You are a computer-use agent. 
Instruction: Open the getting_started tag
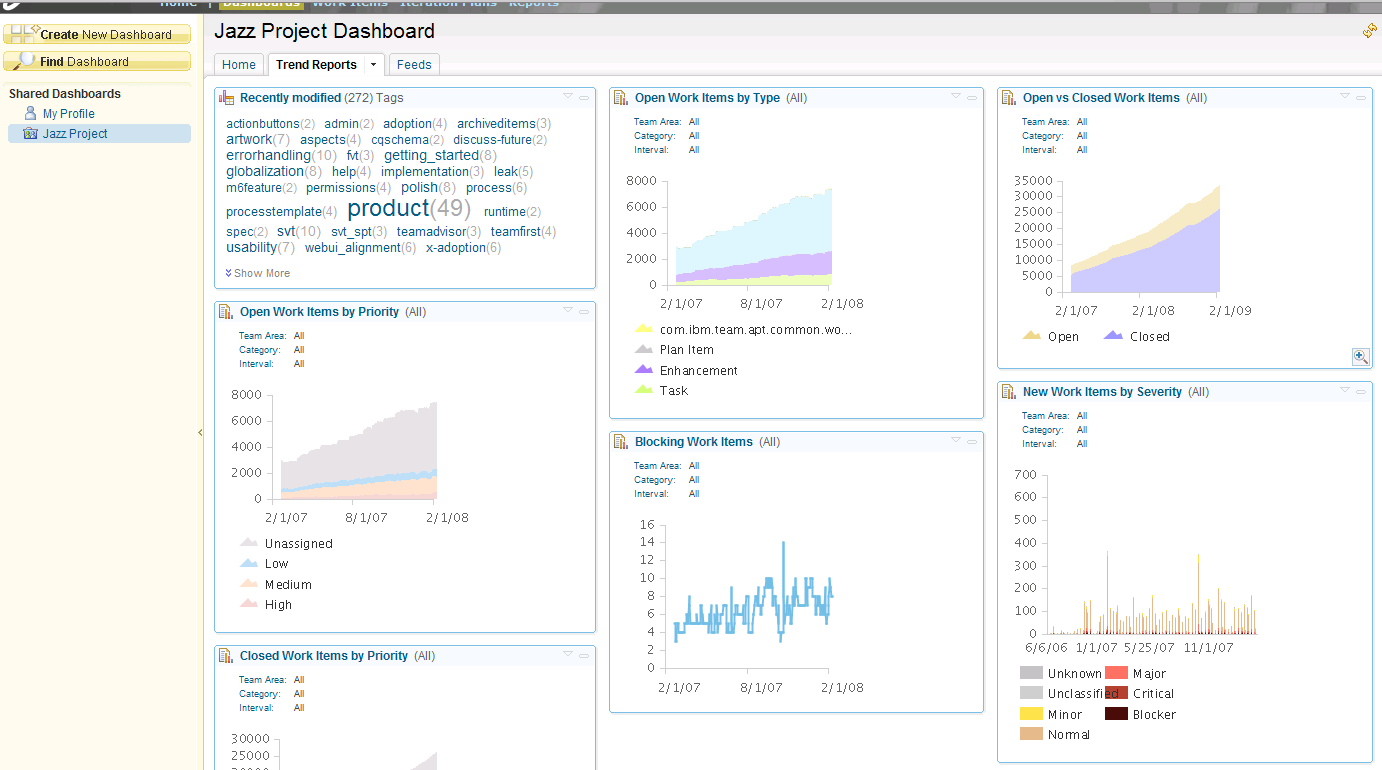point(431,156)
